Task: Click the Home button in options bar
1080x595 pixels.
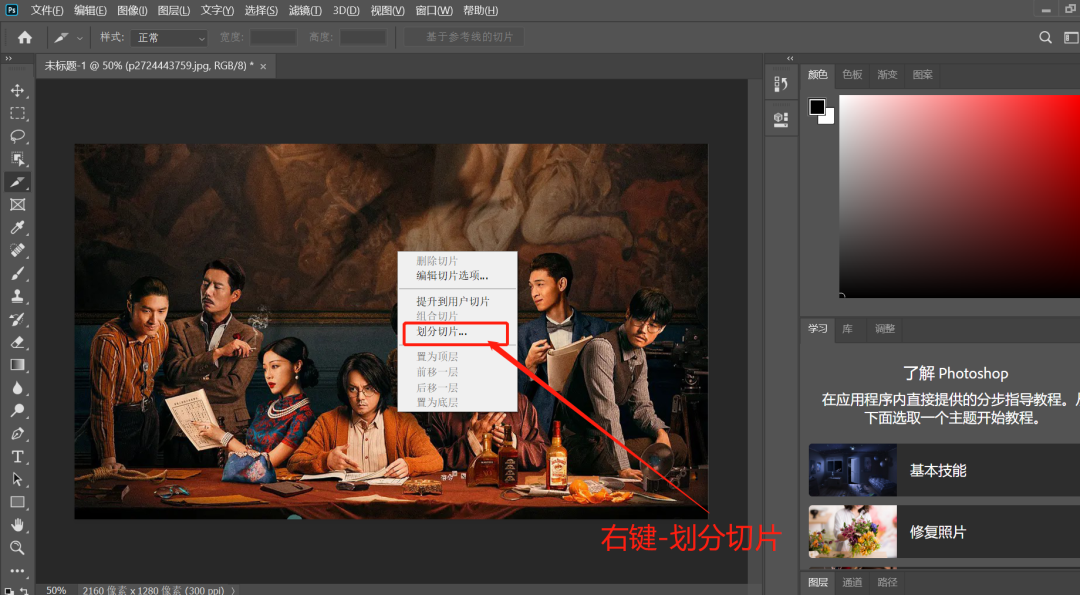Action: click(25, 37)
